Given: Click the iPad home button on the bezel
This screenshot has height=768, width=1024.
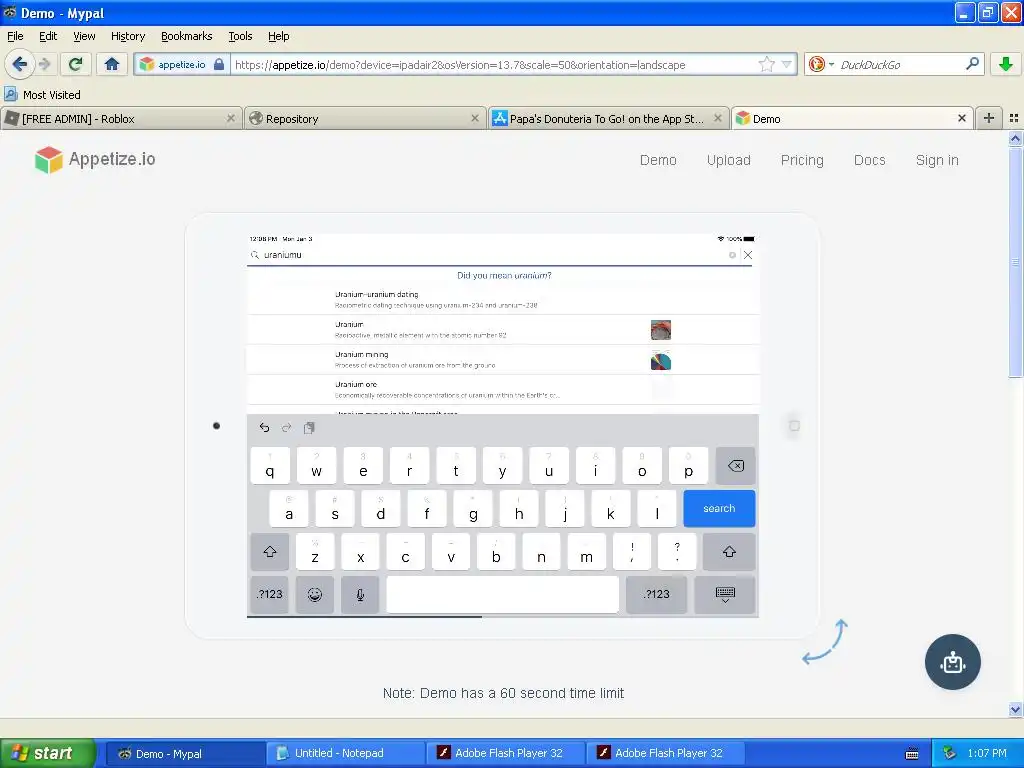Looking at the screenshot, I should (794, 426).
